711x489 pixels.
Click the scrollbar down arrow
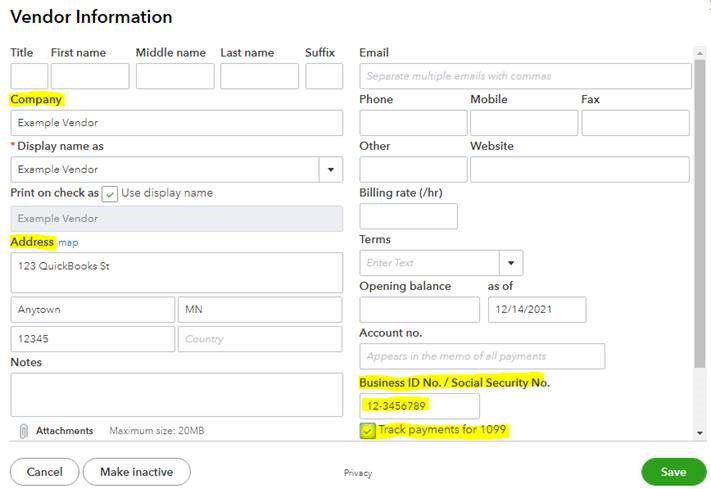700,433
